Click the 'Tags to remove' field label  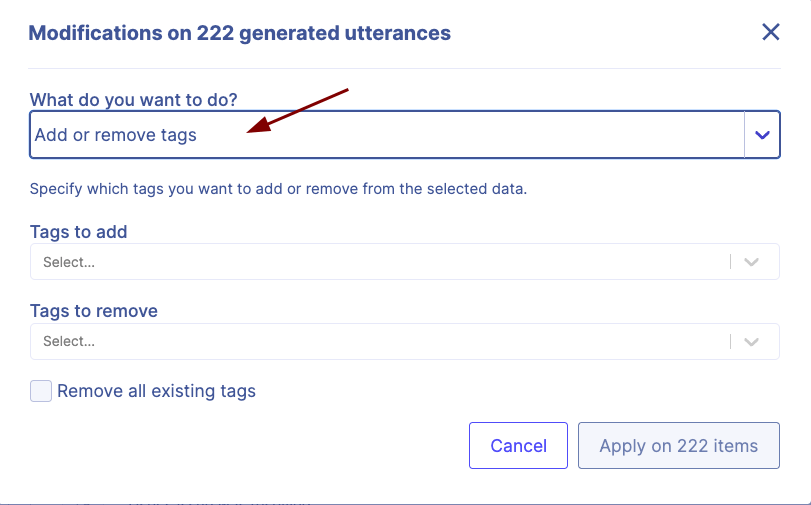coord(94,311)
